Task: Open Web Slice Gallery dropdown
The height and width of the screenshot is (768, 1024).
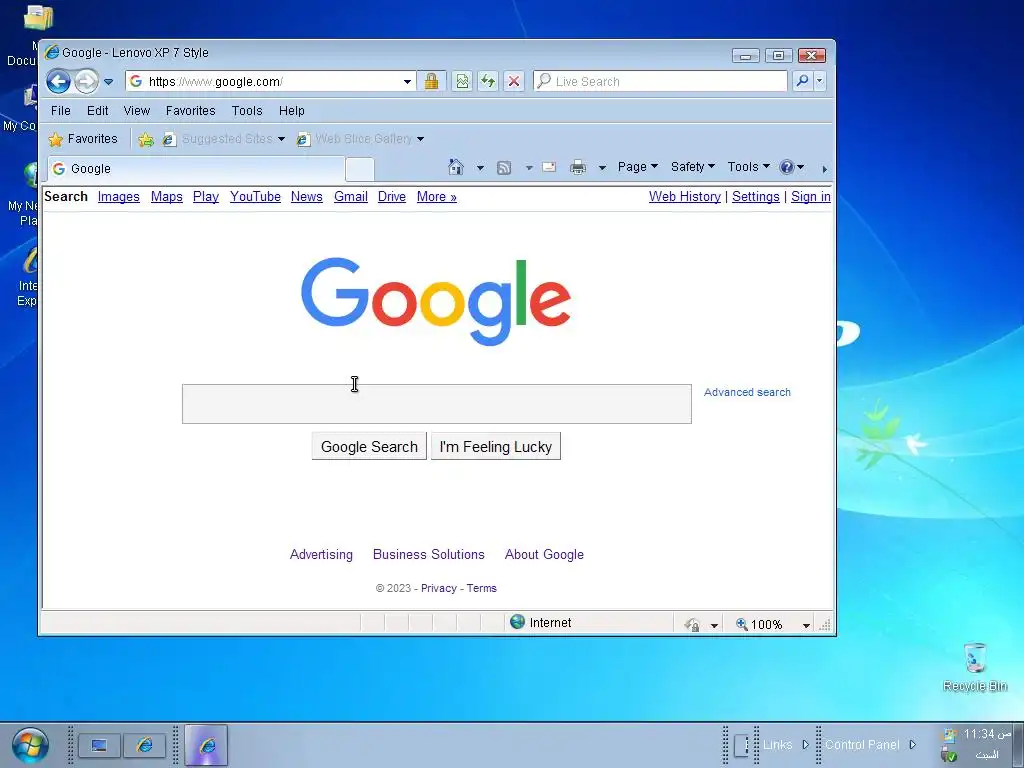Action: click(x=360, y=138)
